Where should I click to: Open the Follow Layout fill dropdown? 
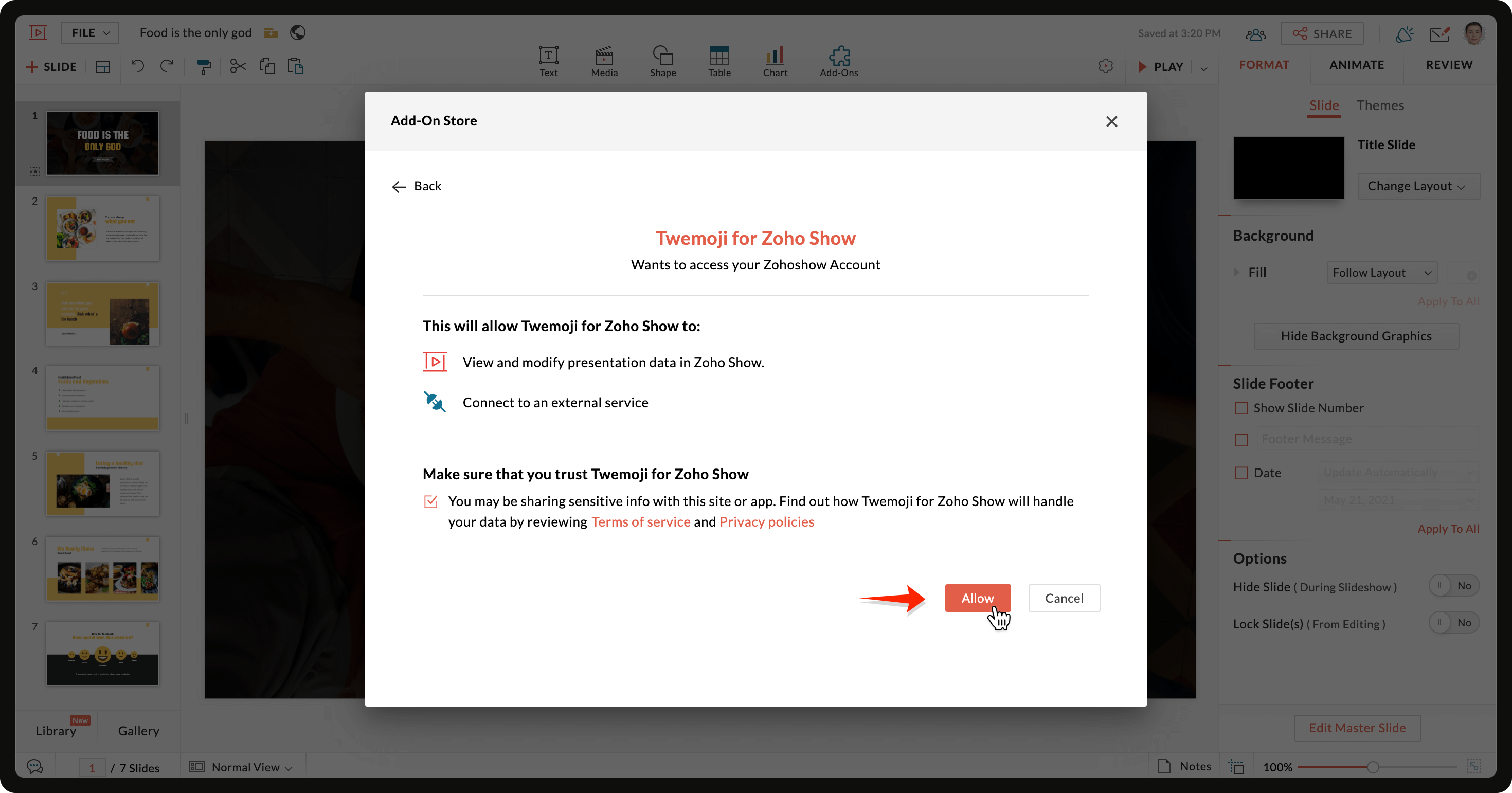1381,273
